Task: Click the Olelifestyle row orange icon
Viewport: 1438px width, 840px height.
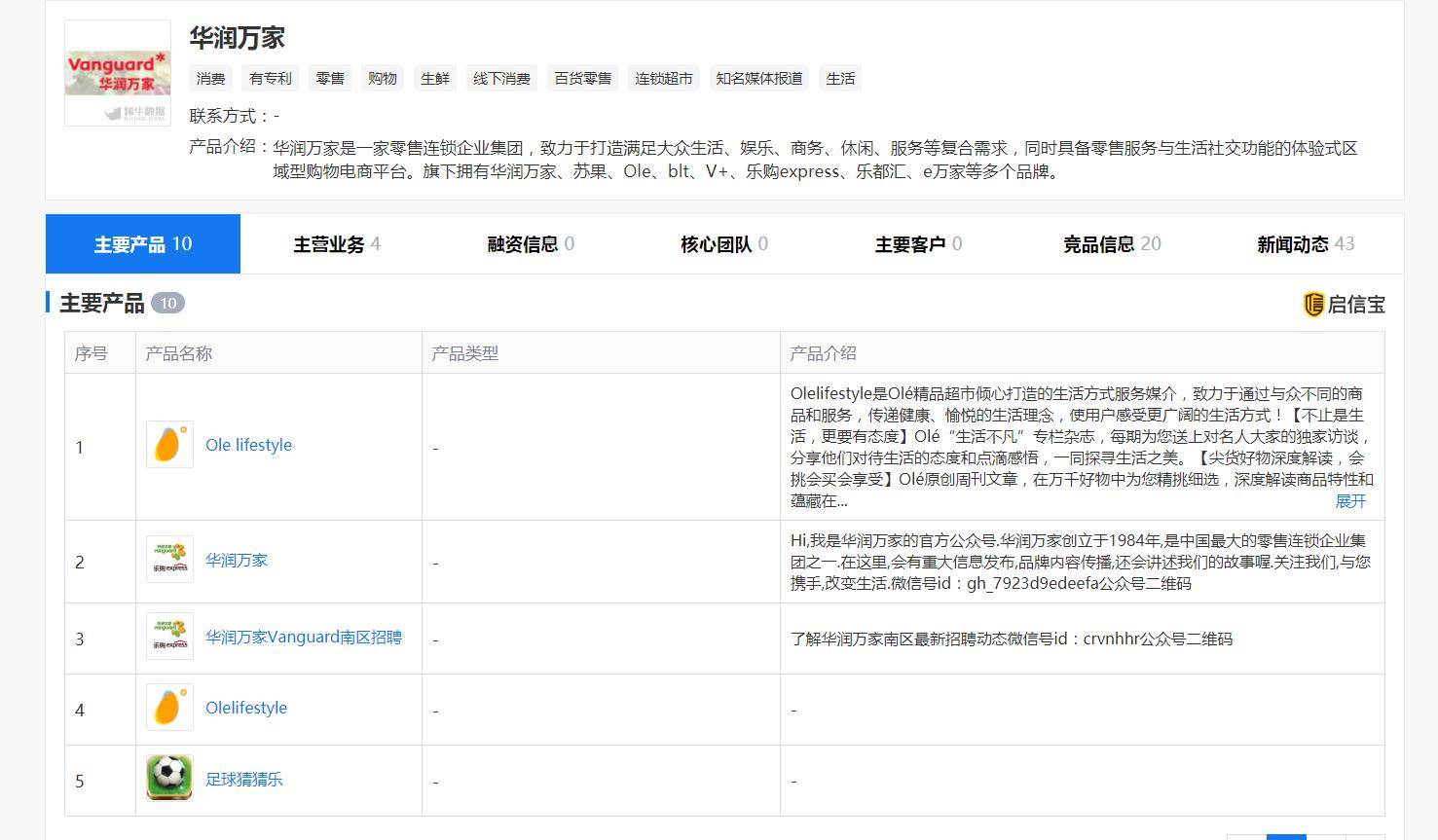Action: (x=169, y=708)
